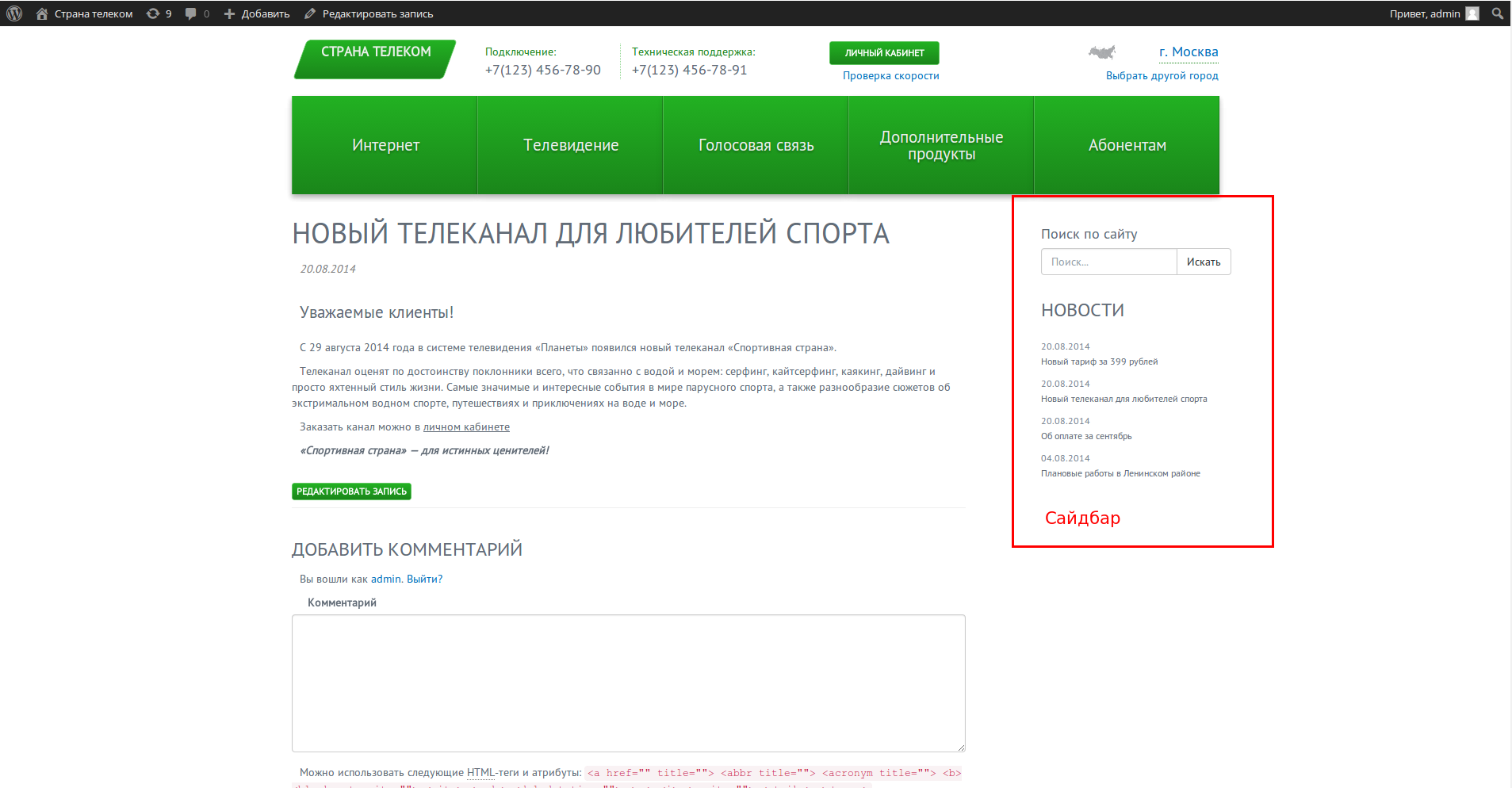Select the Телевидение navigation item
Viewport: 1512px width, 788px height.
[x=570, y=145]
